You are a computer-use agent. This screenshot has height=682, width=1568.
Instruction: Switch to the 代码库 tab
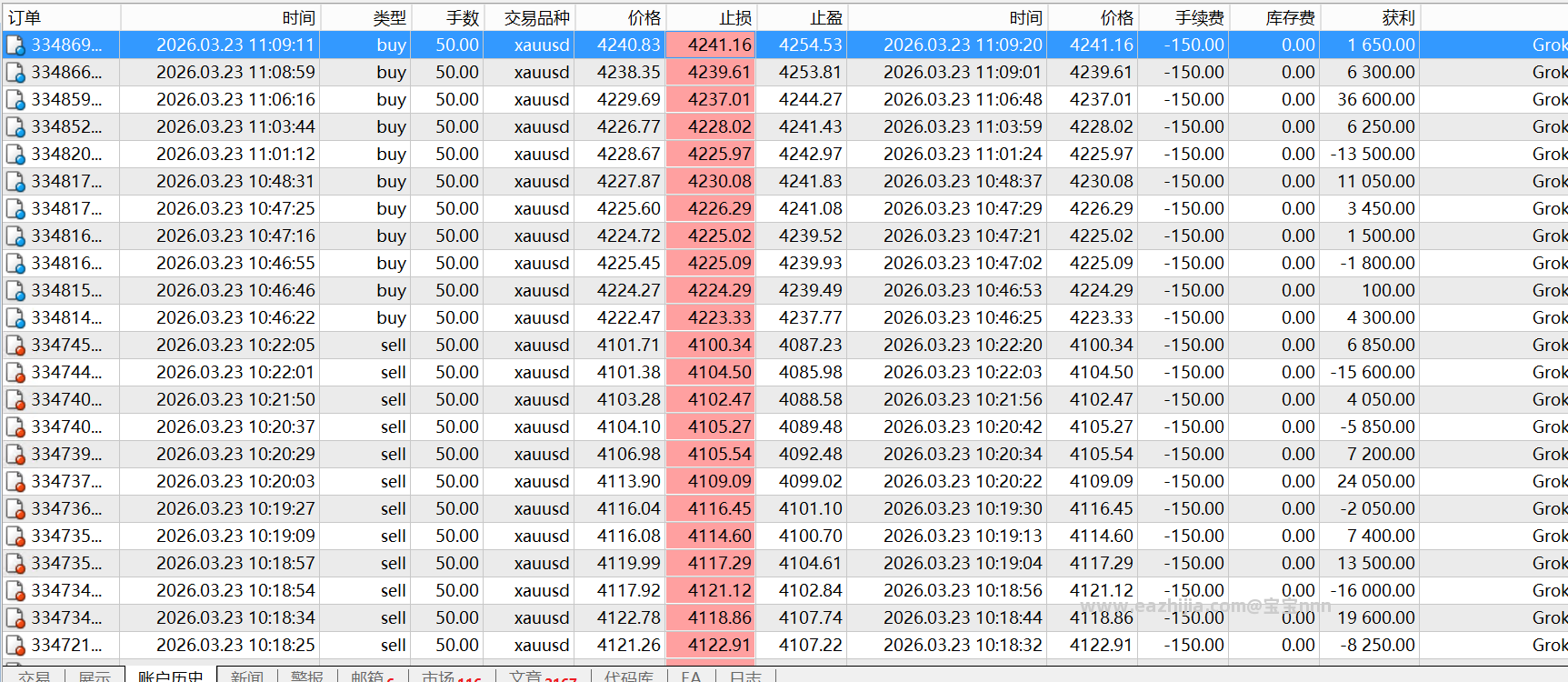point(629,676)
